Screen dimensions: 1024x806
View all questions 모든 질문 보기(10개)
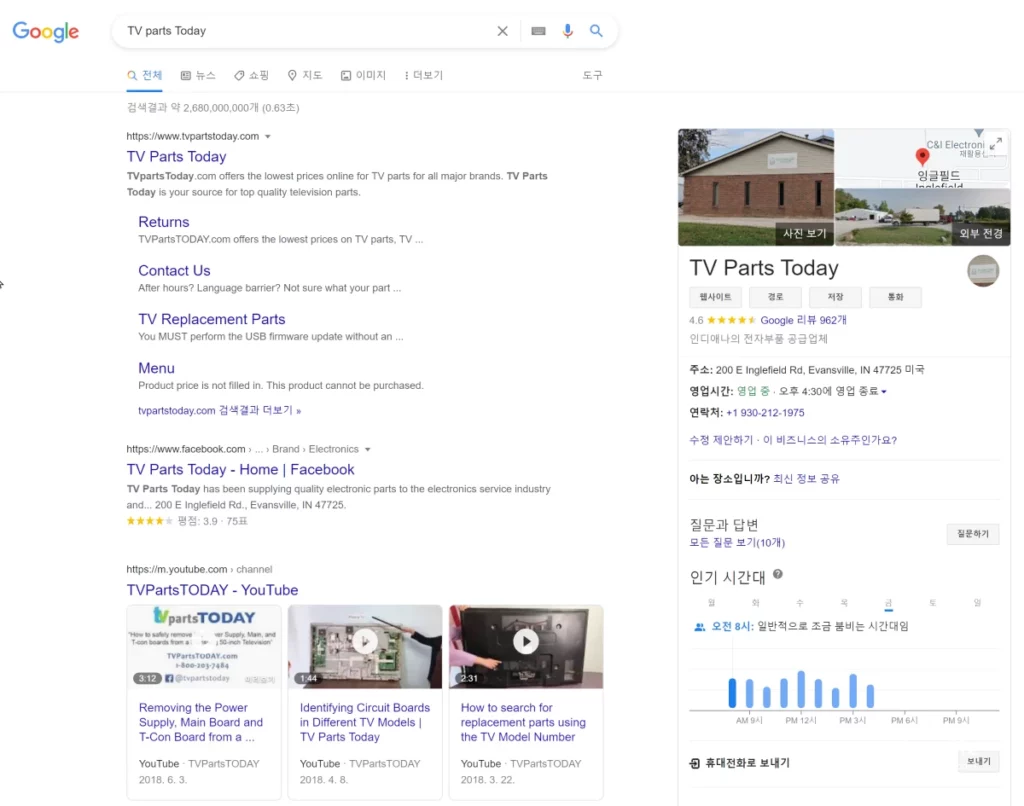(x=737, y=543)
